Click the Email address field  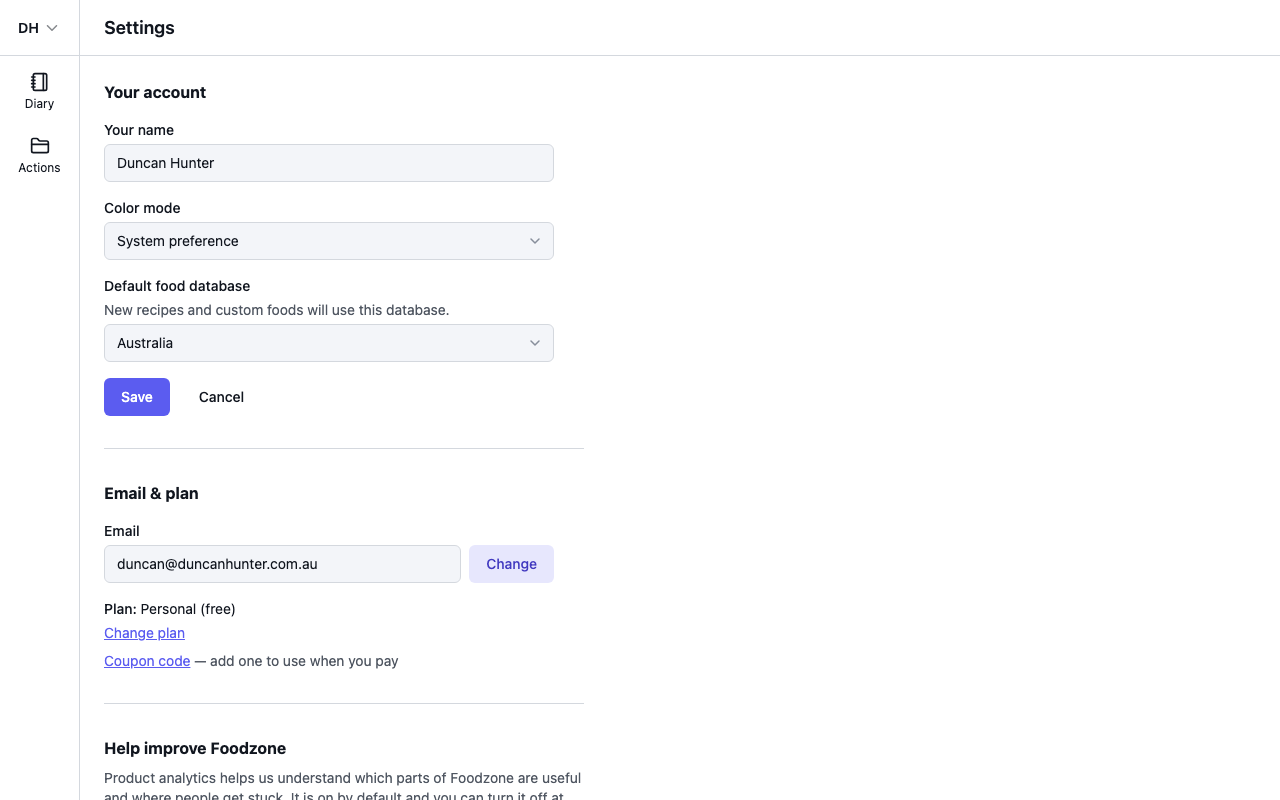tap(282, 564)
